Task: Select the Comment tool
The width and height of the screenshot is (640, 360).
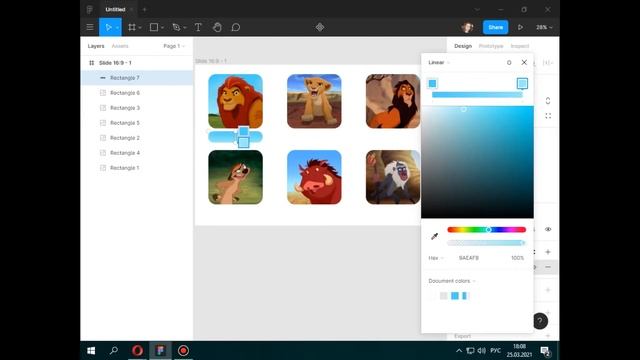Action: (236, 27)
